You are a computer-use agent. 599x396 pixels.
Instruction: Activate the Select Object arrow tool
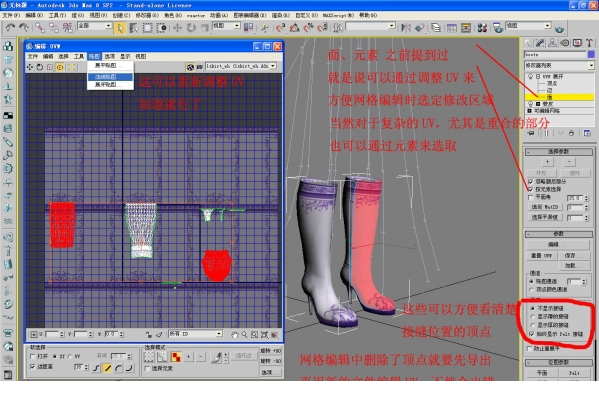(120, 27)
